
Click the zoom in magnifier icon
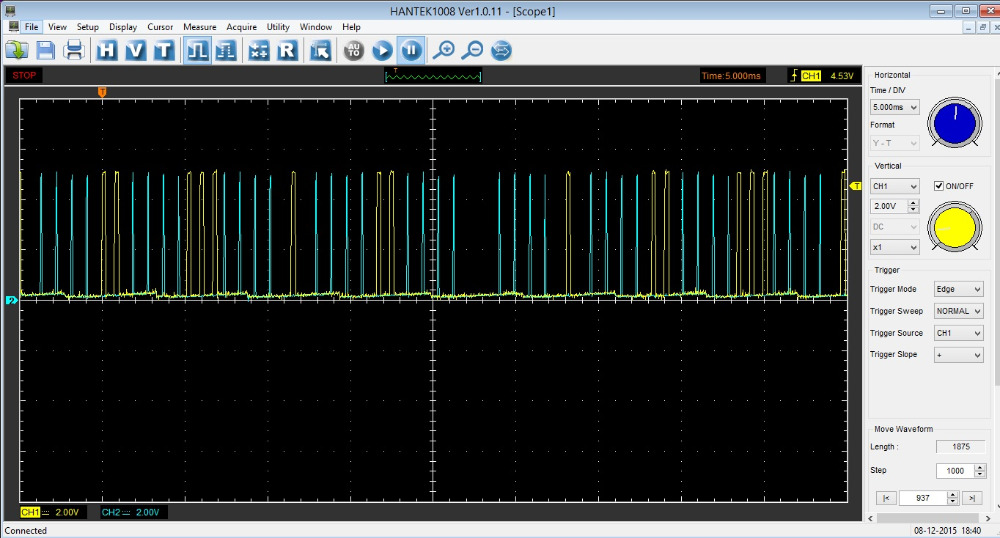click(443, 50)
